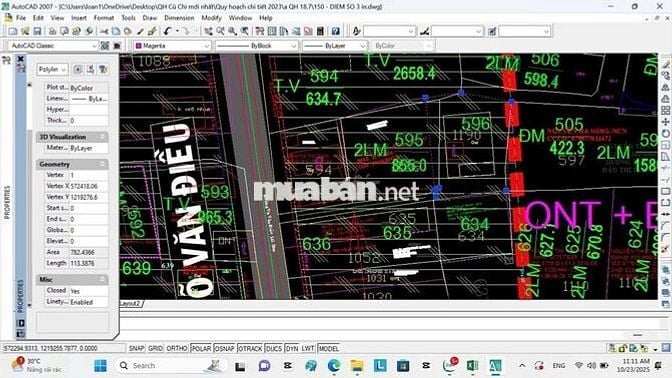Click the Dimension Style icon
This screenshot has width=672, height=378.
424,31
